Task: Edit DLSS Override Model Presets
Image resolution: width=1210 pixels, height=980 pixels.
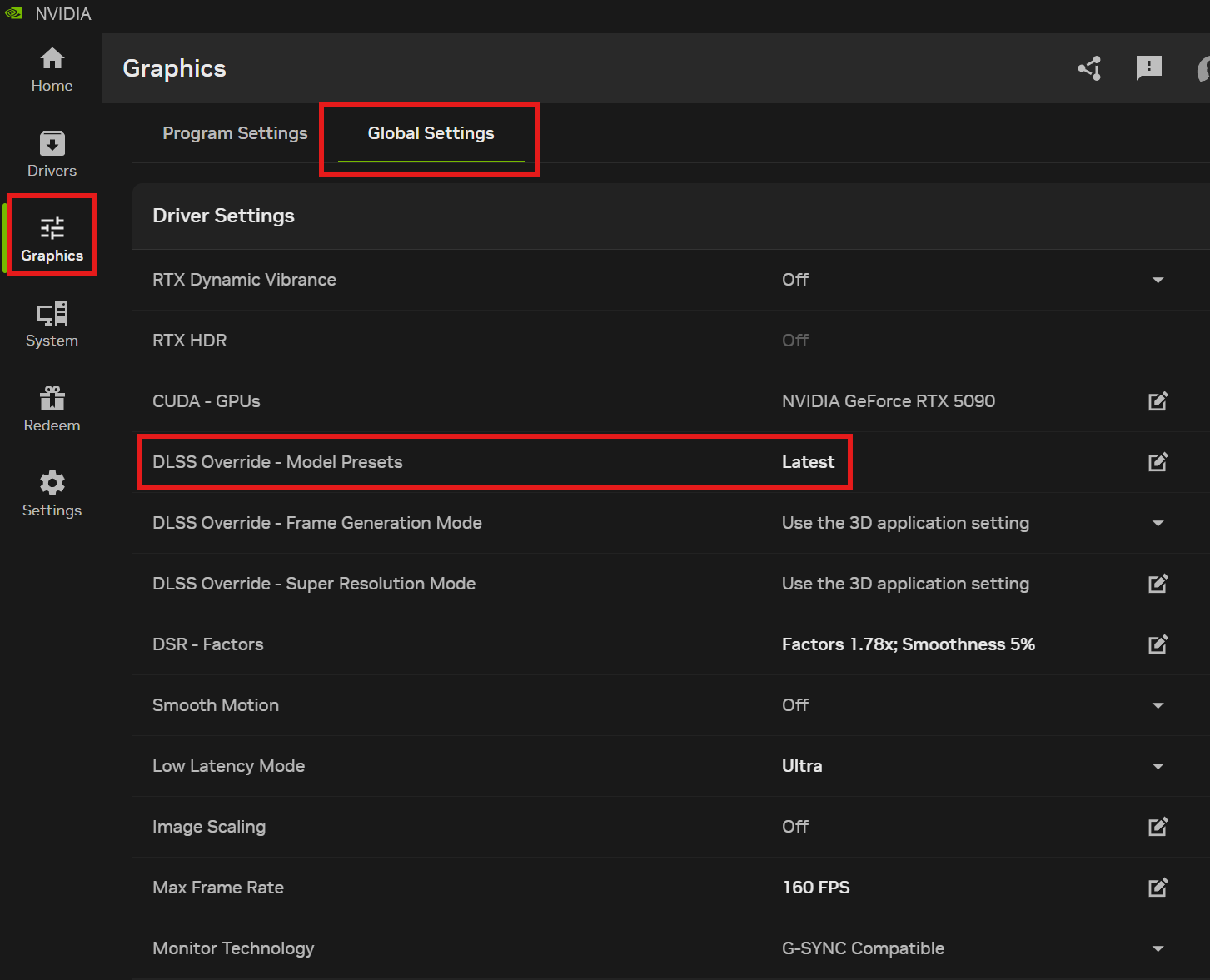Action: point(1158,462)
